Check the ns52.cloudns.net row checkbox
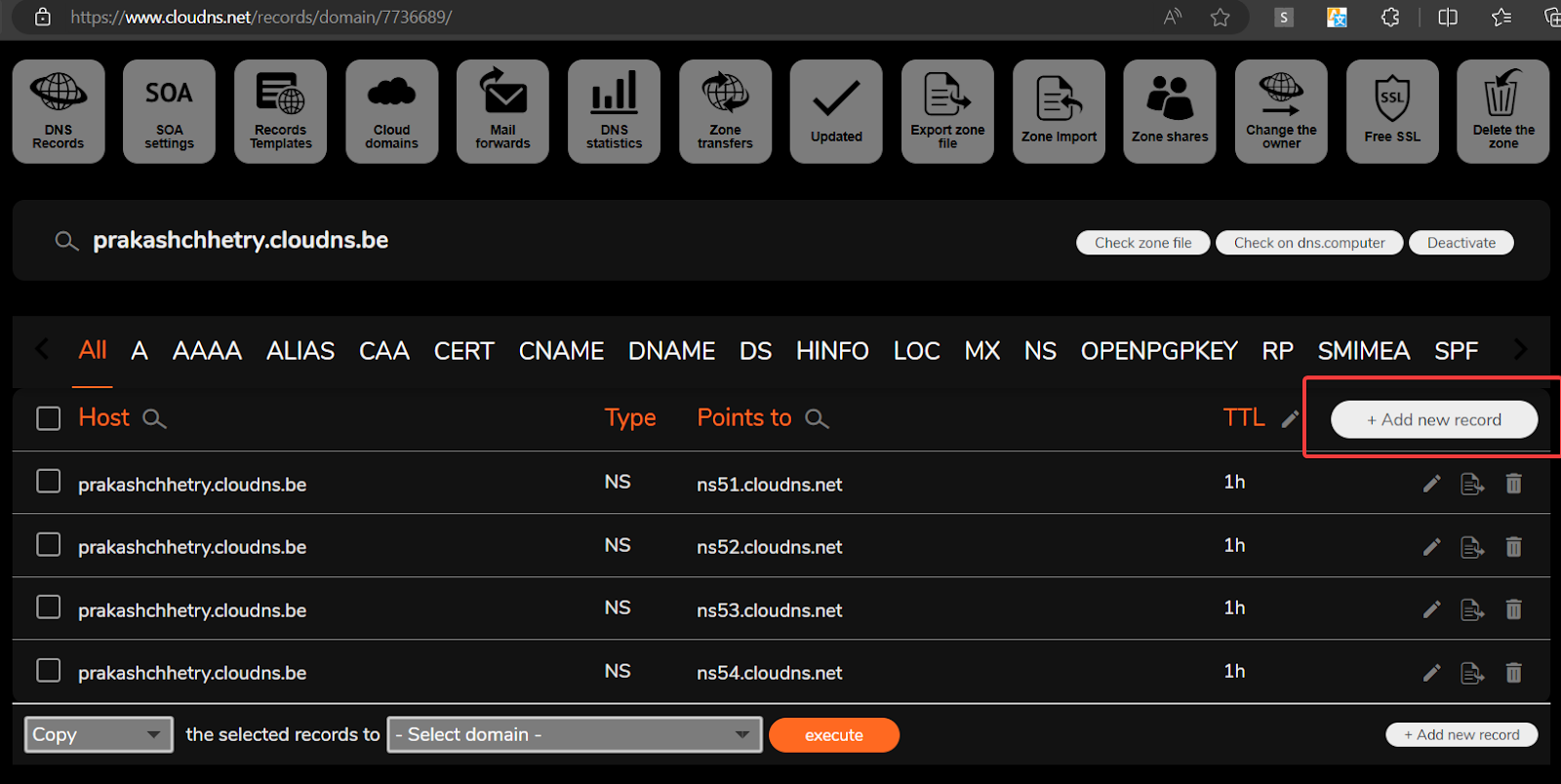The image size is (1561, 784). (49, 544)
